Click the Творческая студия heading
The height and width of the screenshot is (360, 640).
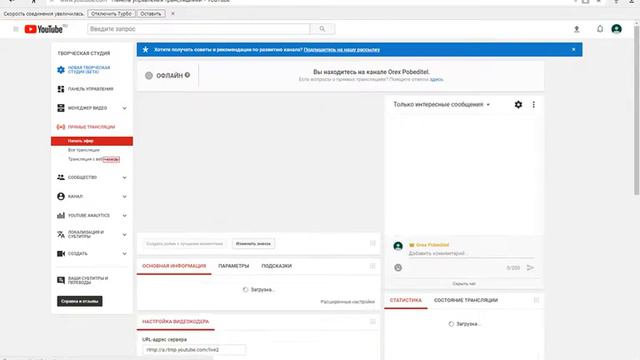(84, 53)
